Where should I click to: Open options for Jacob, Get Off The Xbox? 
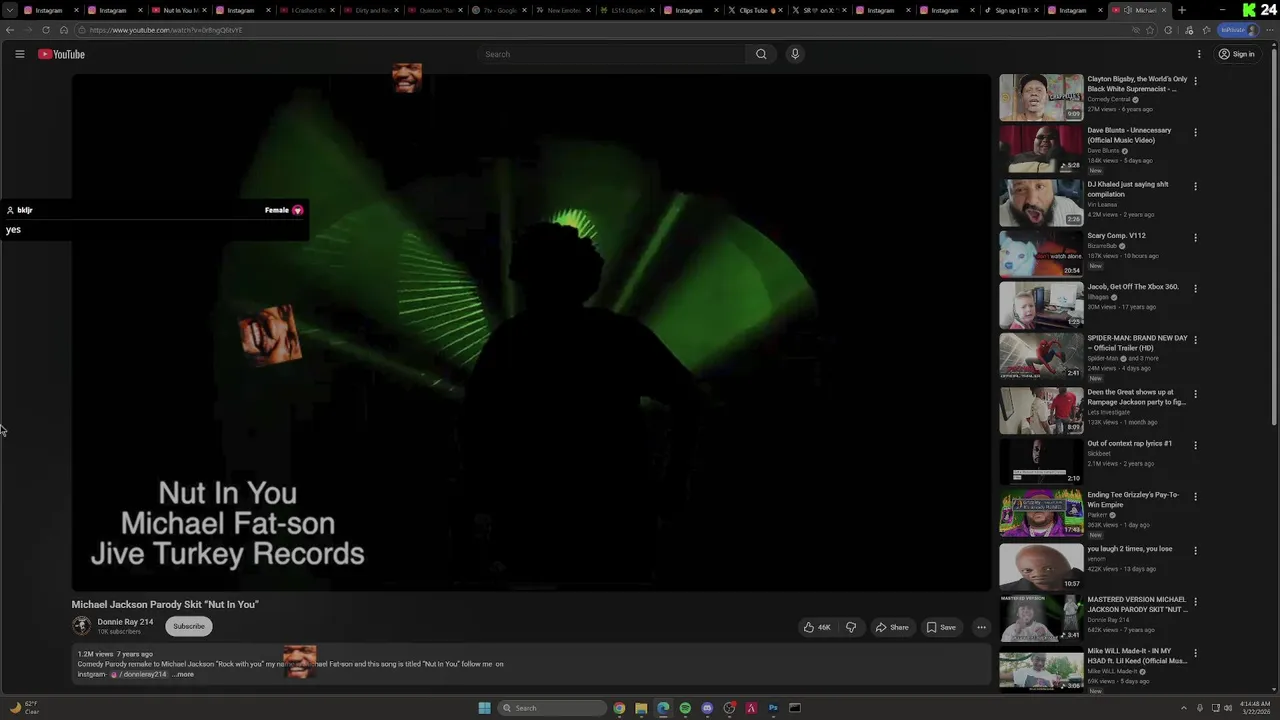click(x=1195, y=288)
